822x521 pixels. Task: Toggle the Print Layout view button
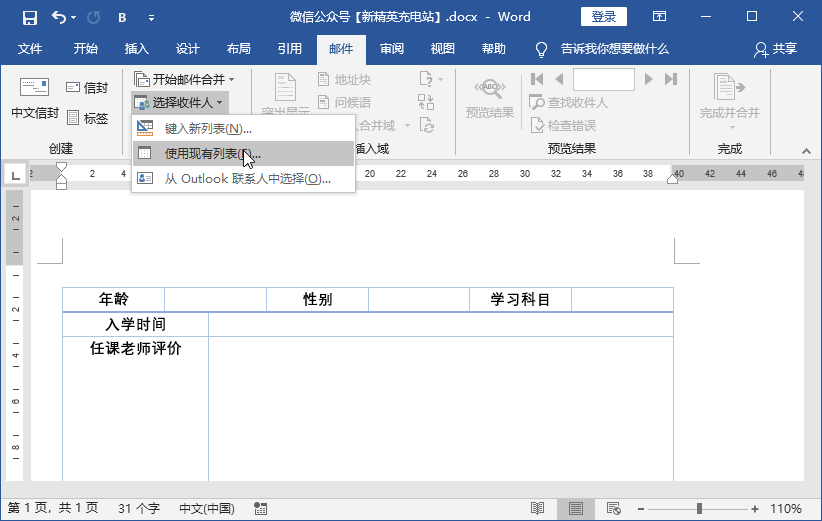(x=576, y=508)
